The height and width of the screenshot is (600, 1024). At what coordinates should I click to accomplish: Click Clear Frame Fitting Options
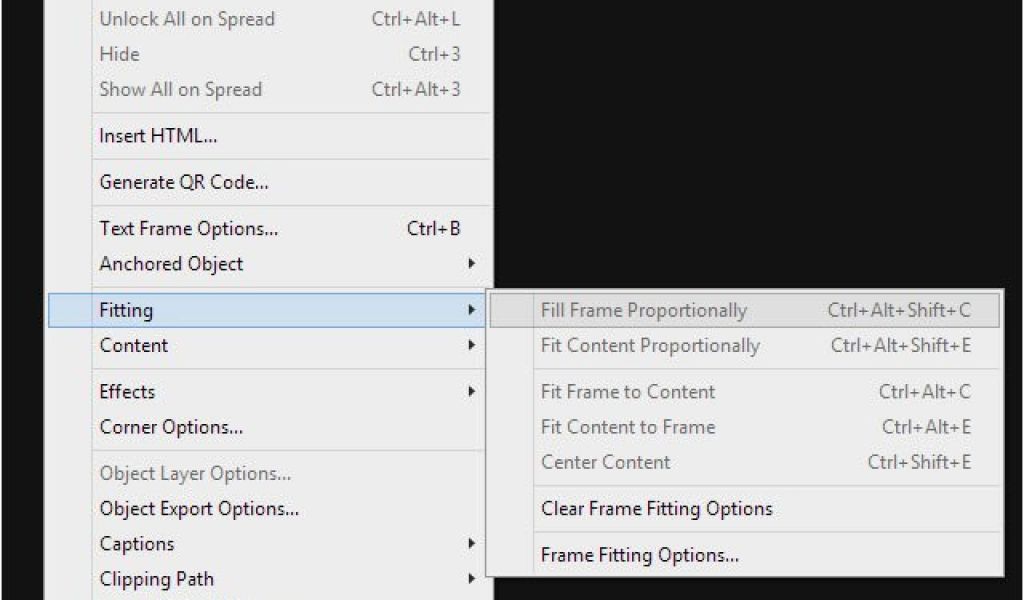point(656,509)
